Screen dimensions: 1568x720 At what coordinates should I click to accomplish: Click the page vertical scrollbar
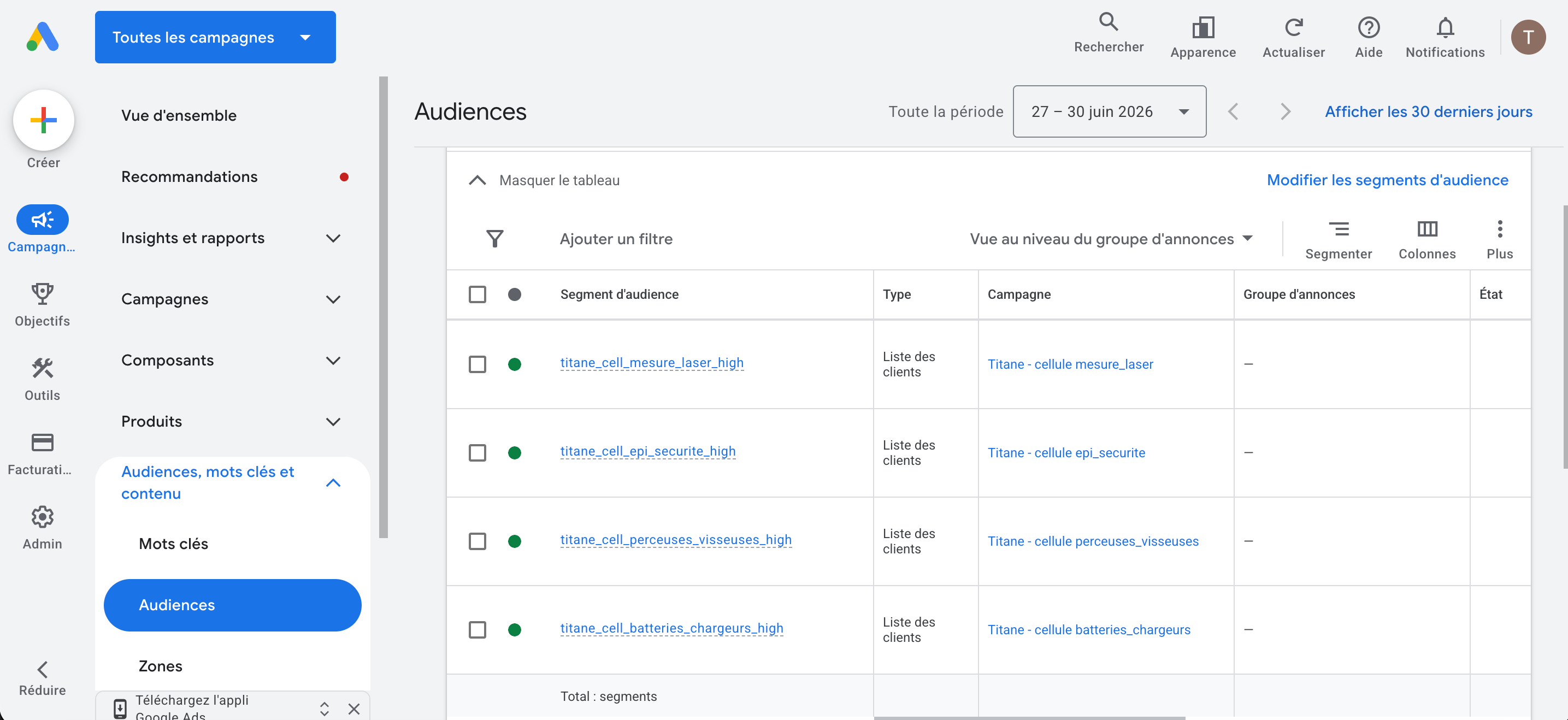tap(1565, 337)
